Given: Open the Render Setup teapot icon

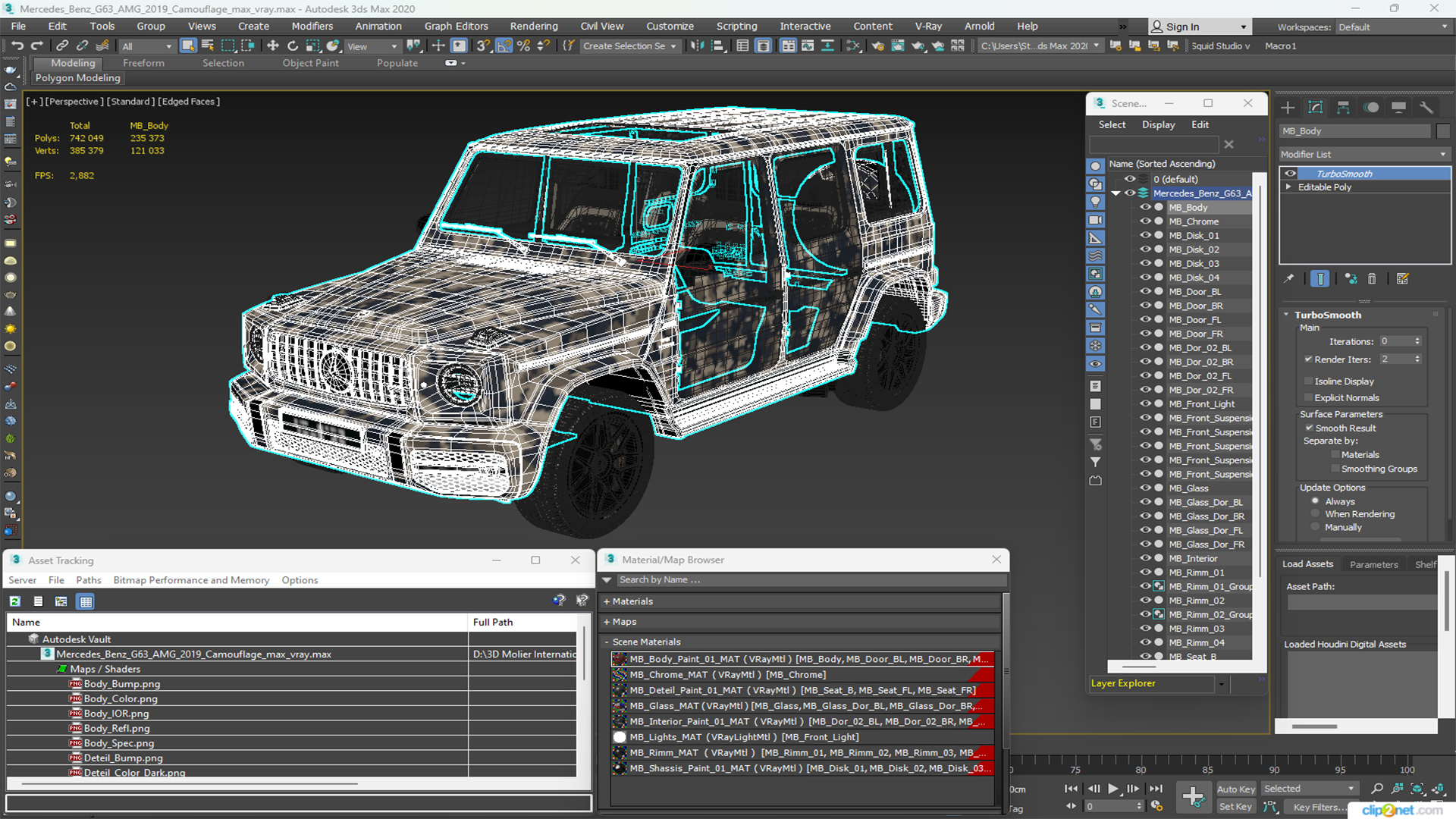Looking at the screenshot, I should [877, 45].
